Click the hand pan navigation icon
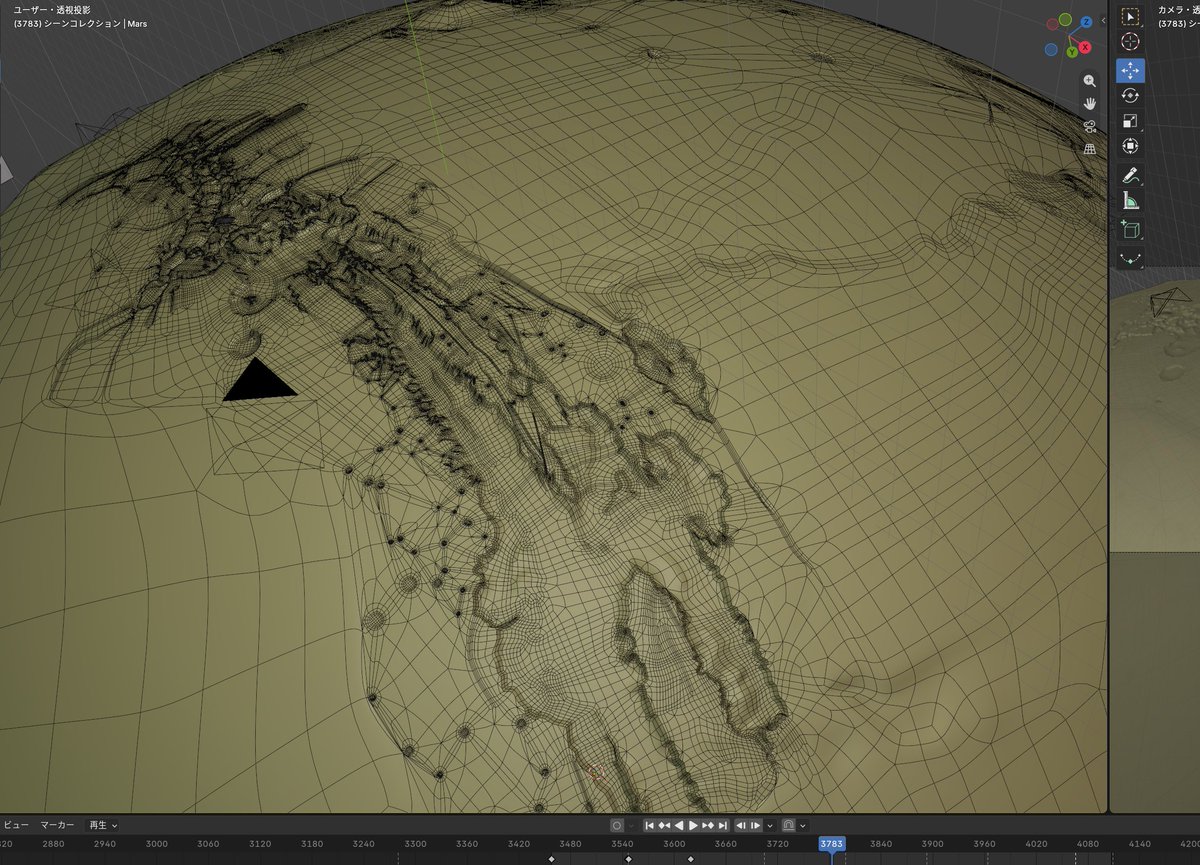The width and height of the screenshot is (1200, 865). [x=1089, y=103]
